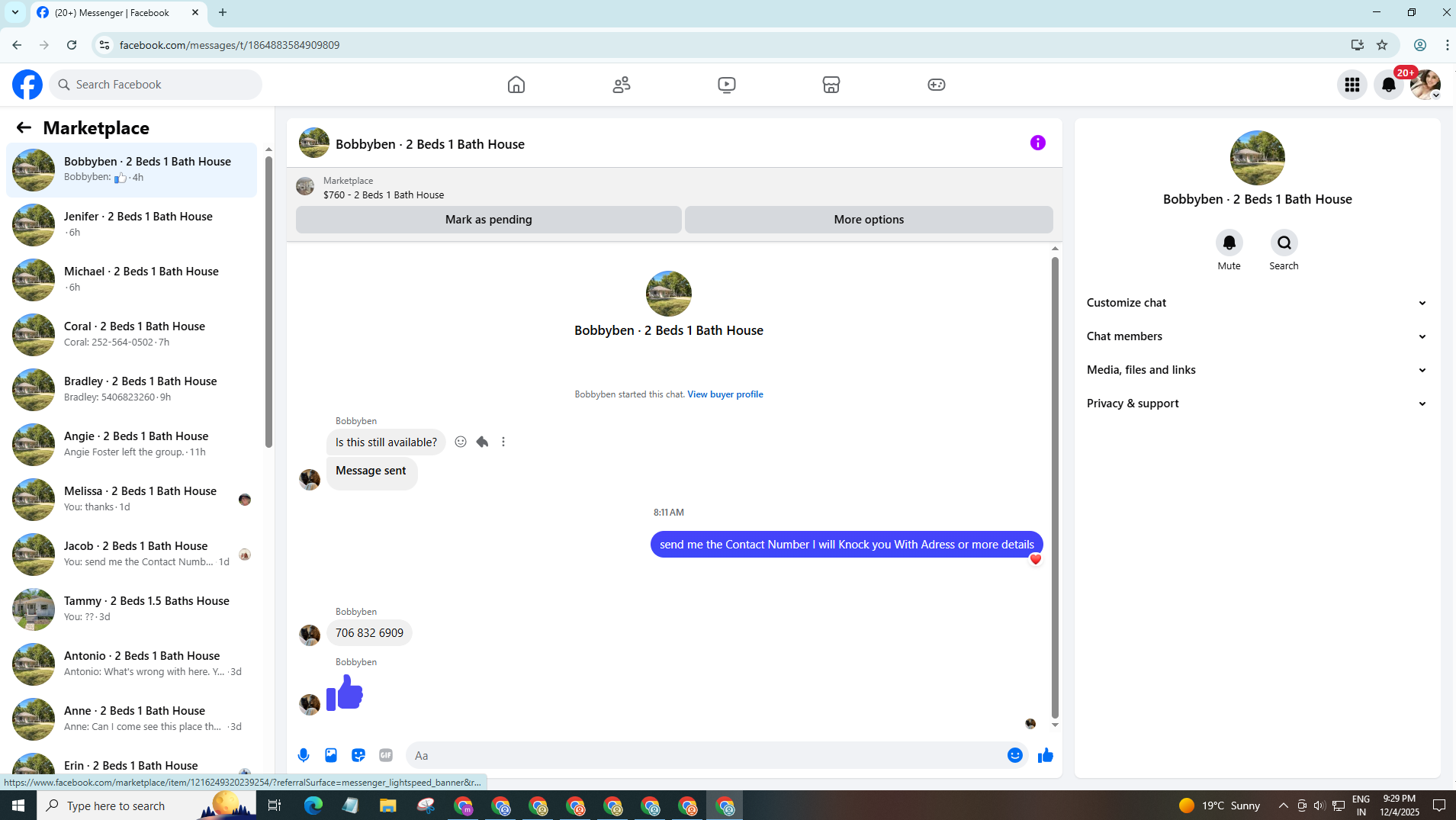Search in conversation with magnifier icon
The width and height of the screenshot is (1456, 820).
click(1284, 243)
